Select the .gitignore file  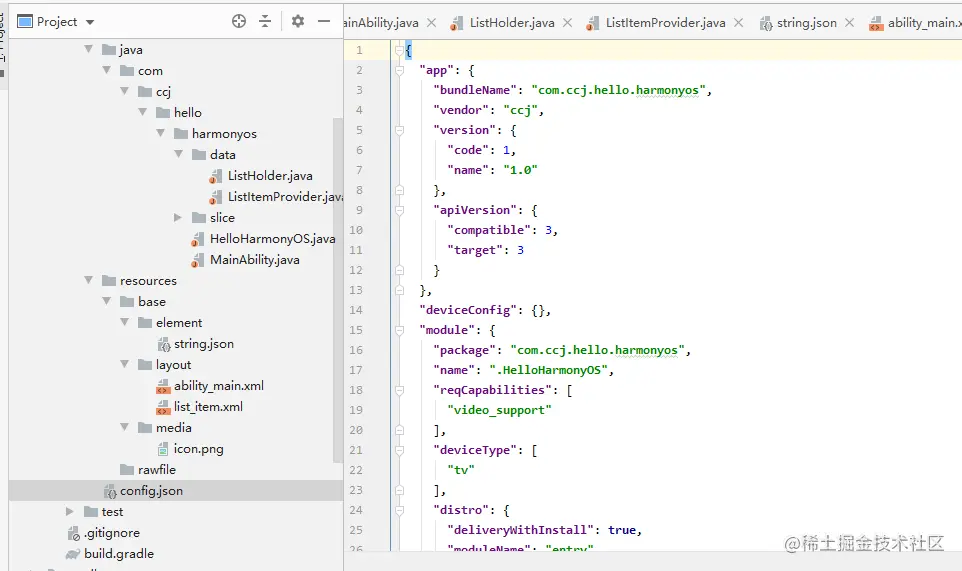click(x=112, y=532)
